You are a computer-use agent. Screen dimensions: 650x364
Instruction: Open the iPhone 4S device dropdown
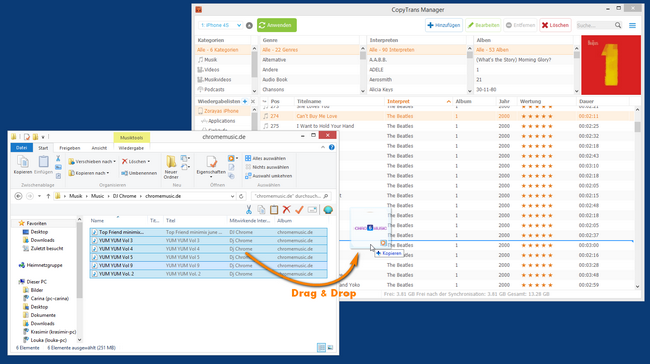tap(220, 25)
